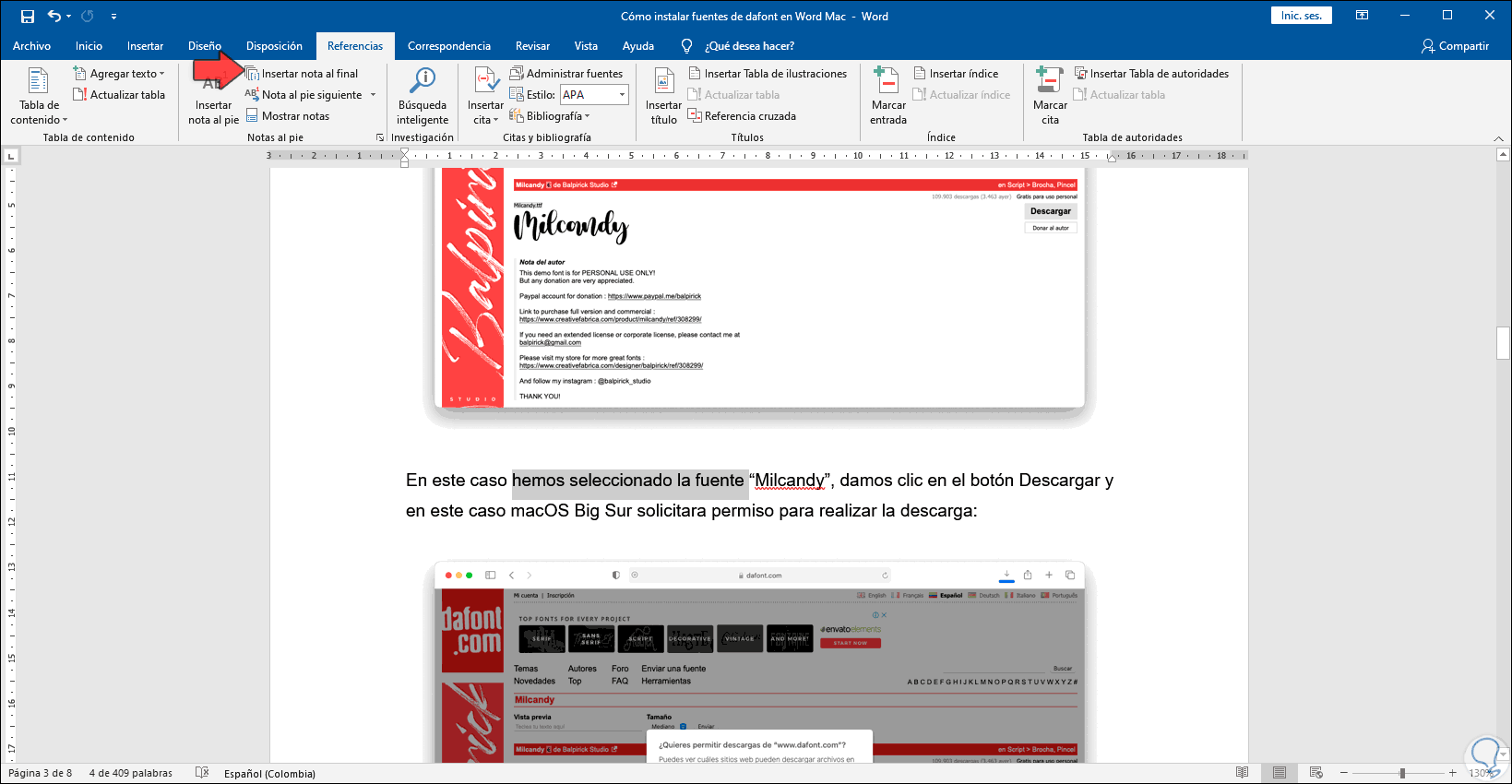The image size is (1512, 784).
Task: Click Insertar Tabla de autoridades
Action: tap(1151, 74)
